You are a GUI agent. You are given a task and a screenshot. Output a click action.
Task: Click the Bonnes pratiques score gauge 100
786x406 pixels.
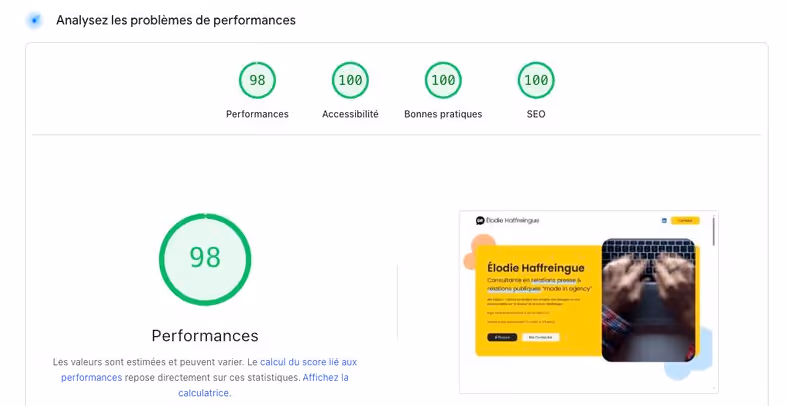tap(443, 80)
